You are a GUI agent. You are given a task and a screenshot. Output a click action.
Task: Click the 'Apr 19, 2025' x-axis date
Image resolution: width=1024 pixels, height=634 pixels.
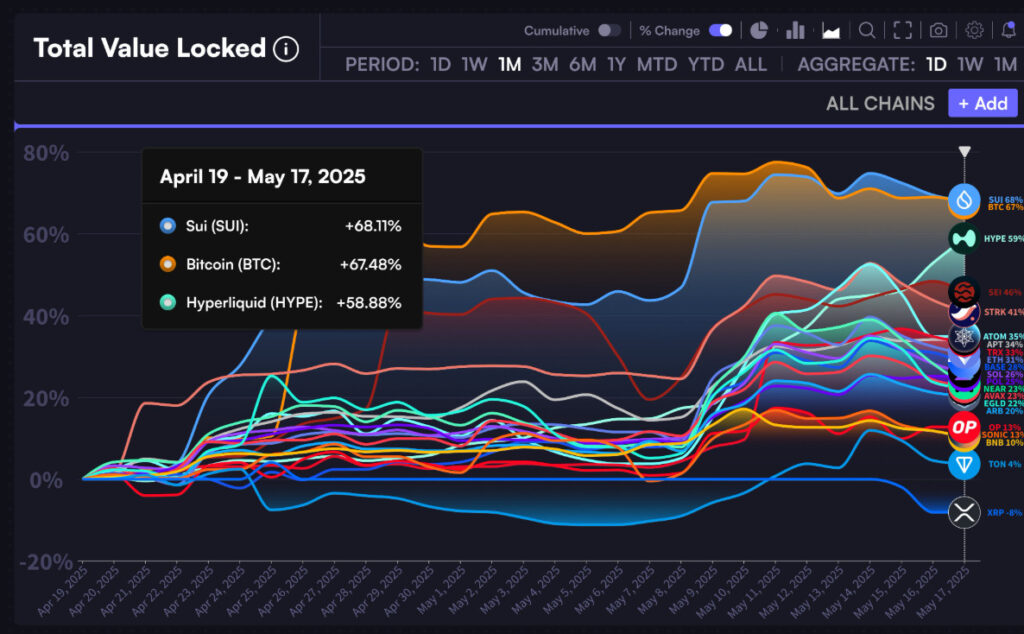62,592
